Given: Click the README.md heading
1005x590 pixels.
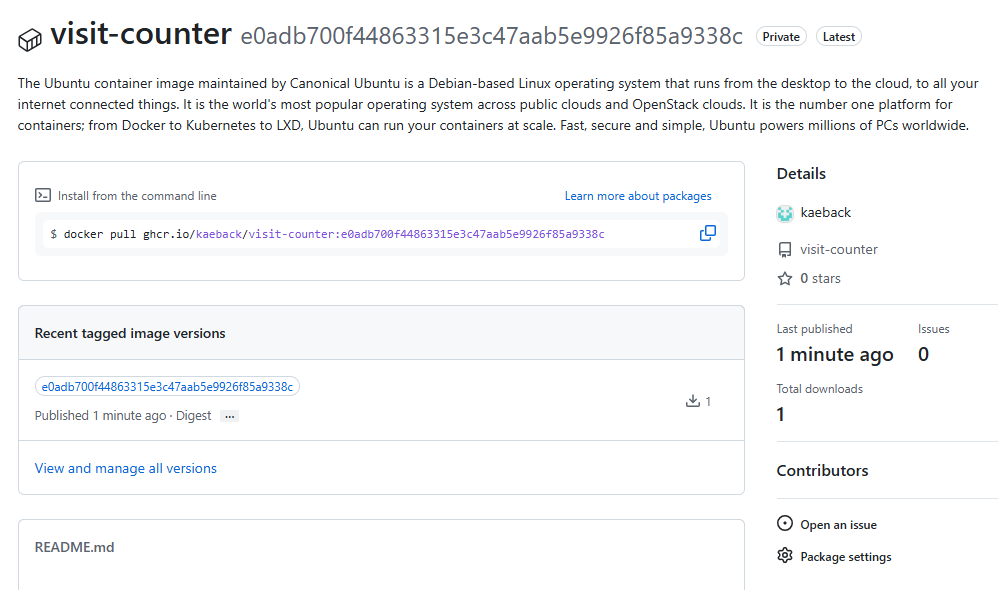Looking at the screenshot, I should [x=74, y=548].
